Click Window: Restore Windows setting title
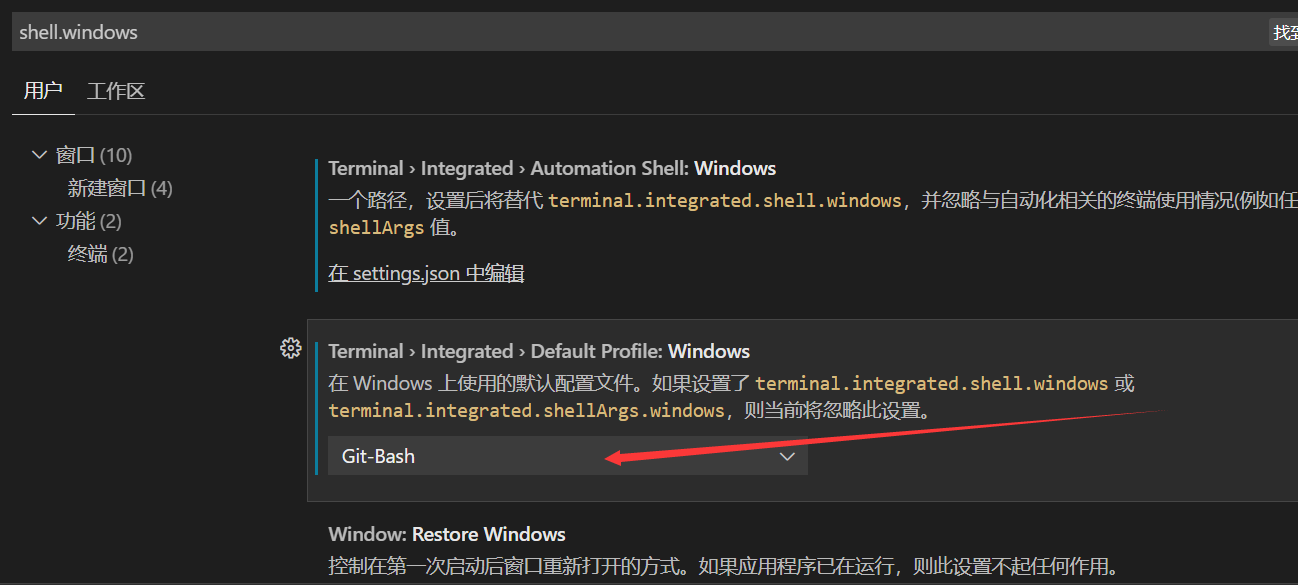The height and width of the screenshot is (585, 1298). [x=447, y=534]
